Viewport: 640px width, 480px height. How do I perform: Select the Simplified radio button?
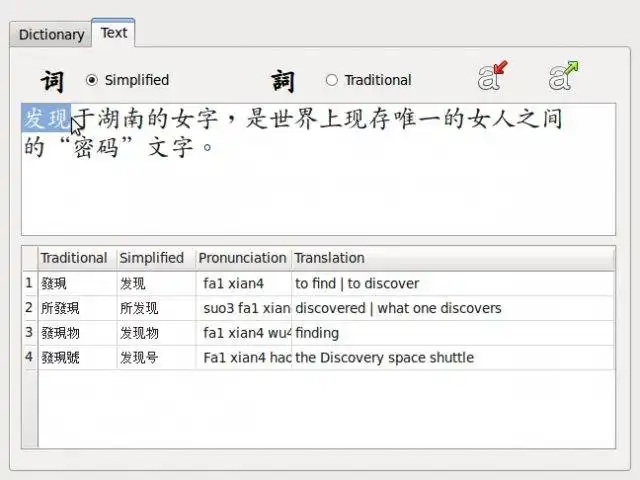pos(92,80)
